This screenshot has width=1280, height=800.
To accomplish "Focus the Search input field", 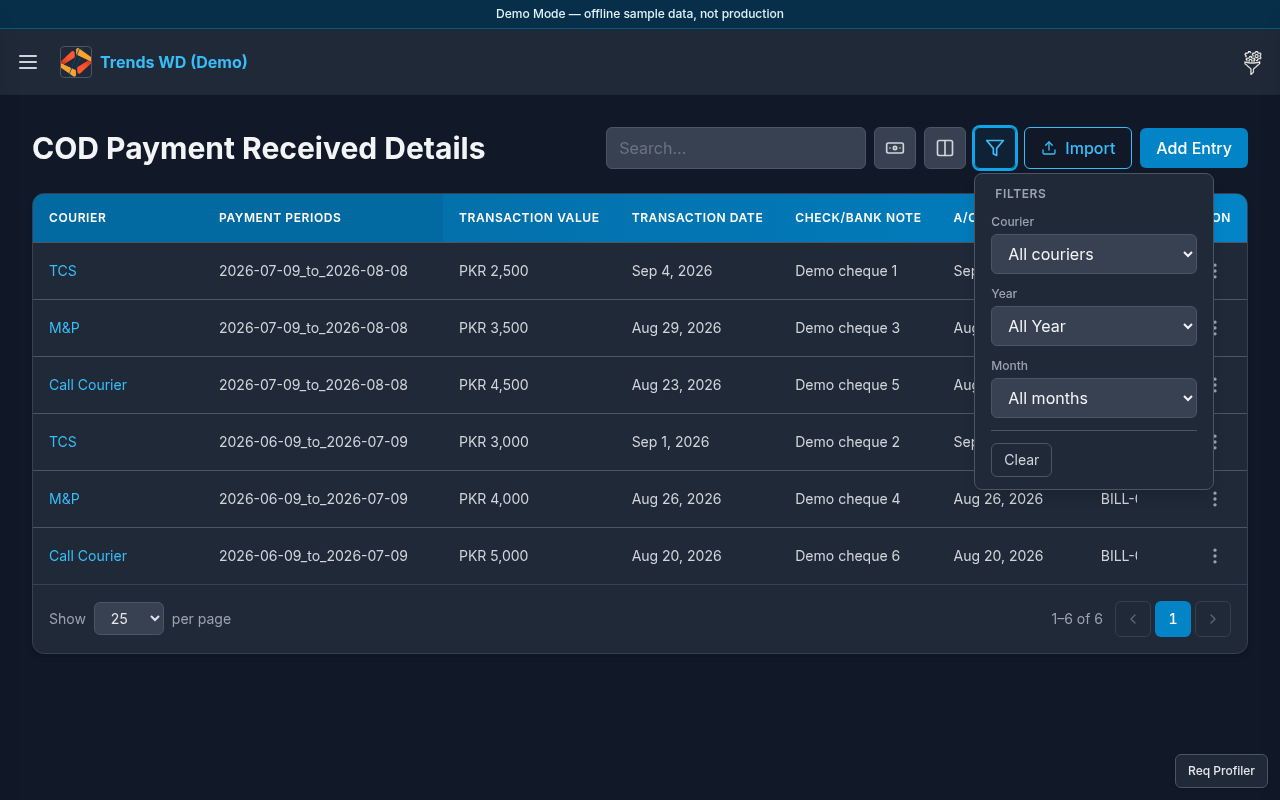I will point(736,148).
